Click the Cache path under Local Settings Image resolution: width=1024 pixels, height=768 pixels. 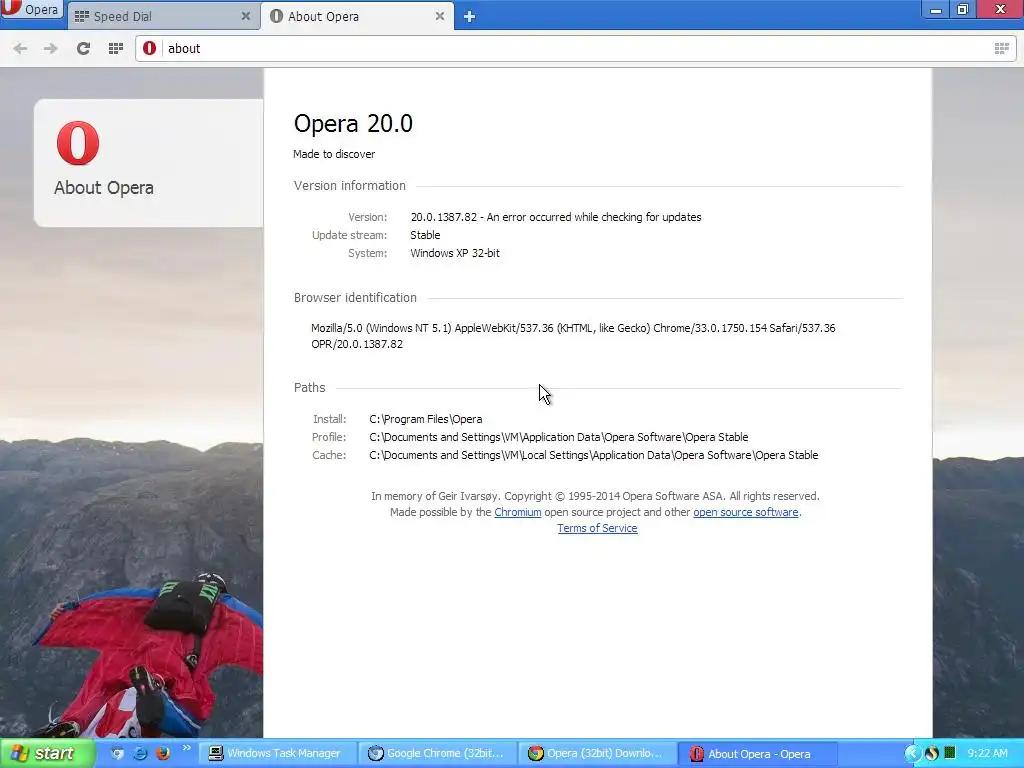tap(594, 455)
